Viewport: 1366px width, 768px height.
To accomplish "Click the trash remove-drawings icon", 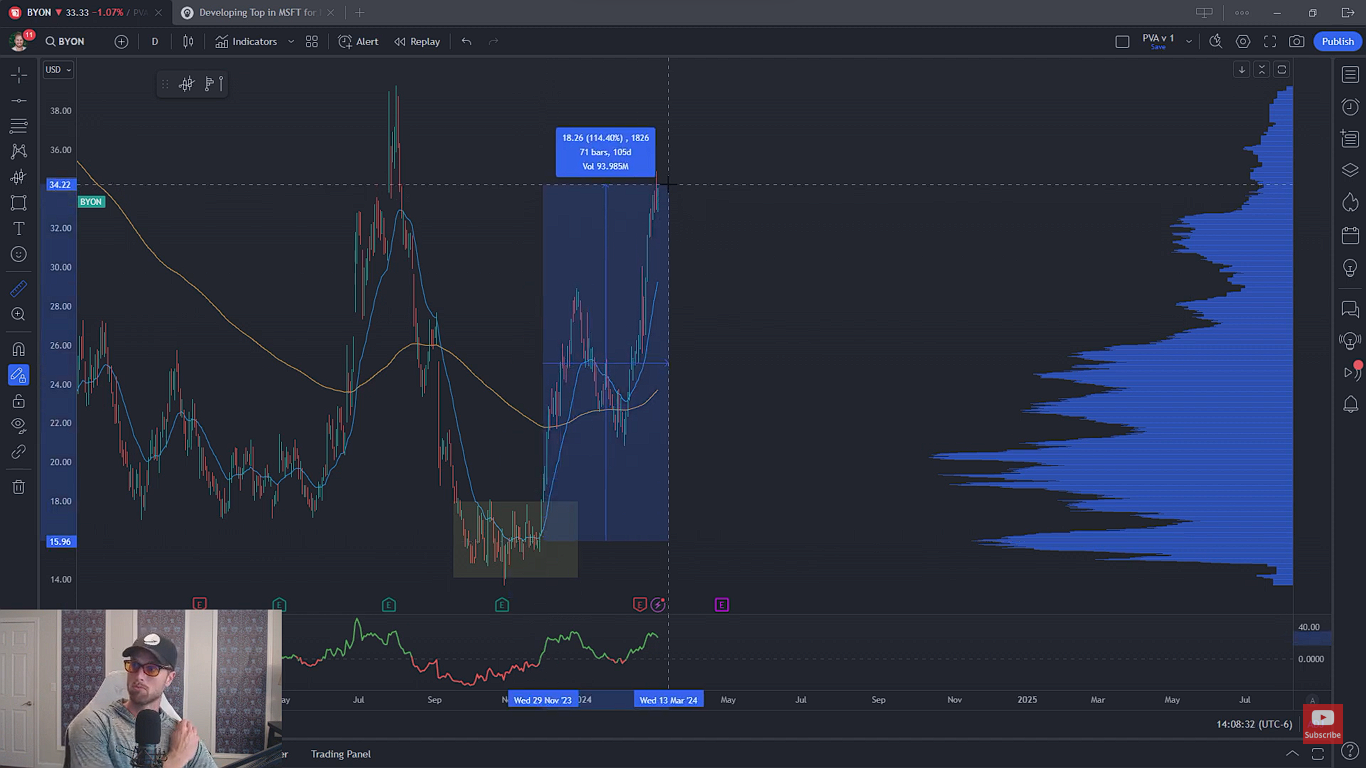I will click(18, 487).
